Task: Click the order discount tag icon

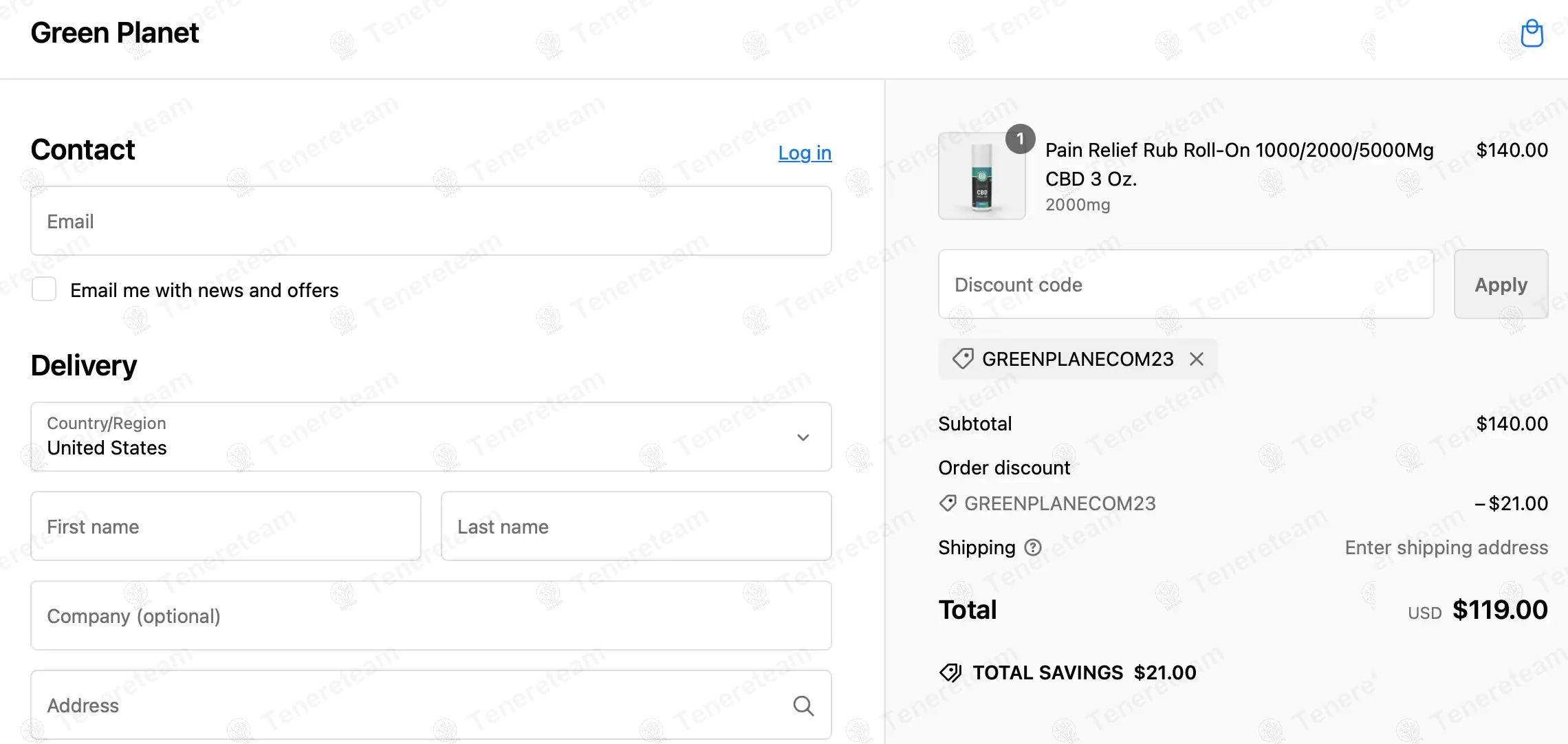Action: click(948, 503)
